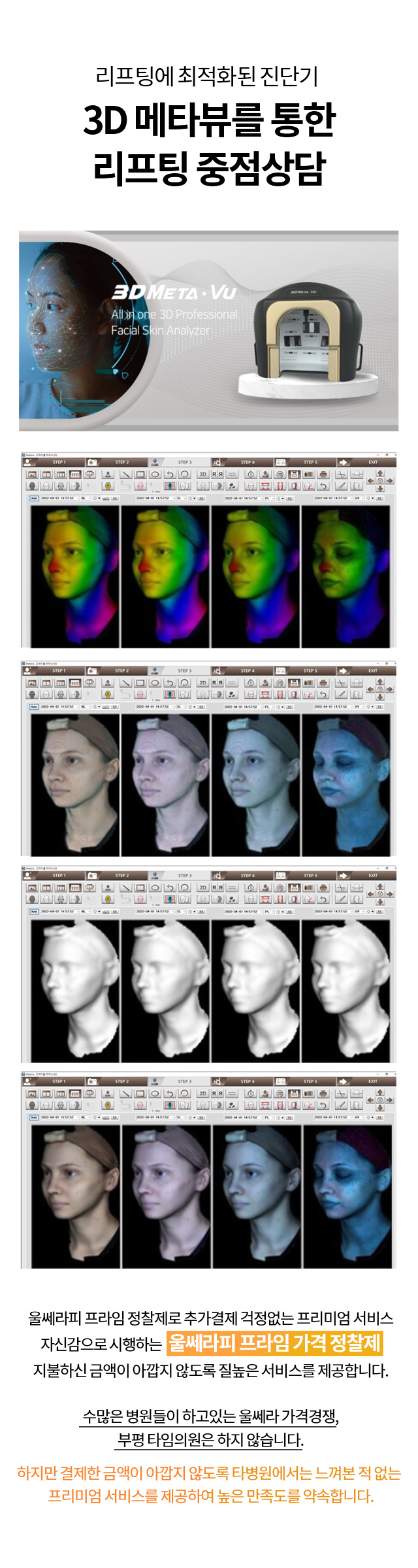Open the NL mode dropdown in heatmap window

[86, 498]
